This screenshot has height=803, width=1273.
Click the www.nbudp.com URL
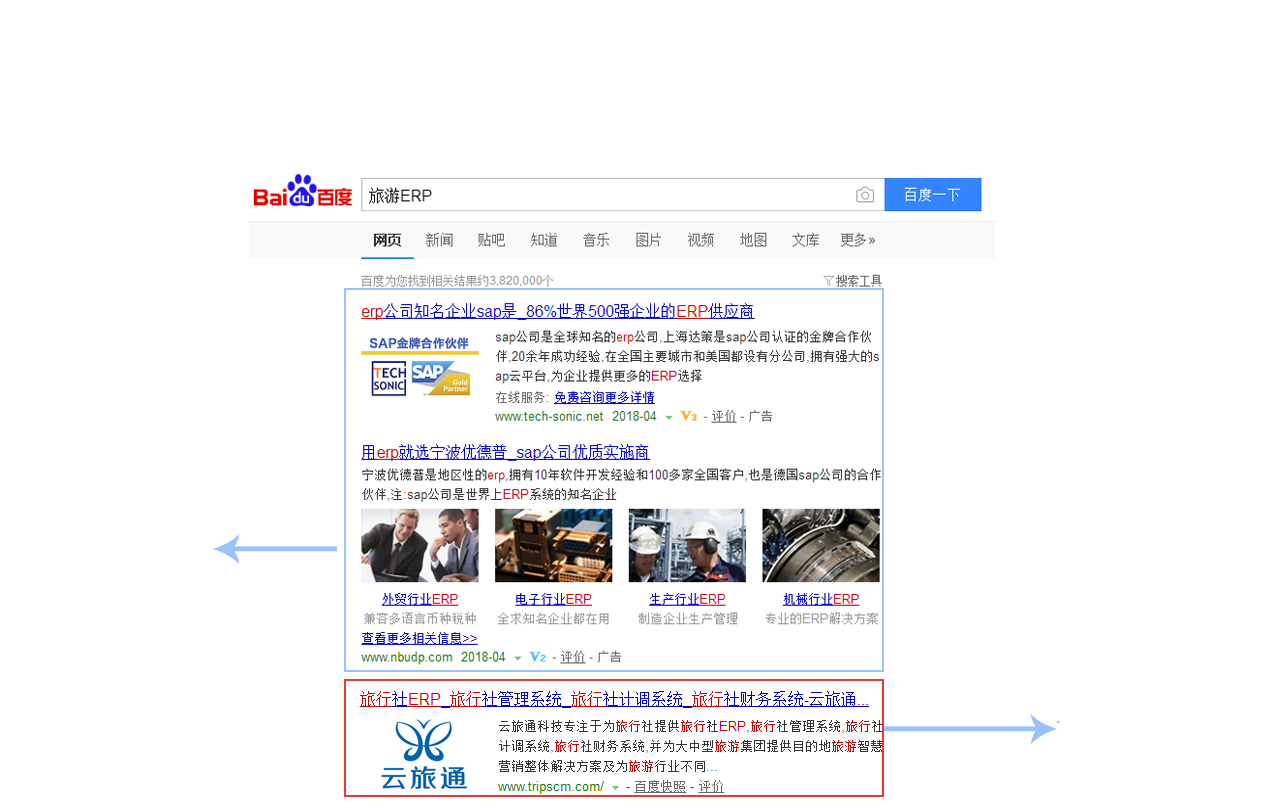point(407,657)
